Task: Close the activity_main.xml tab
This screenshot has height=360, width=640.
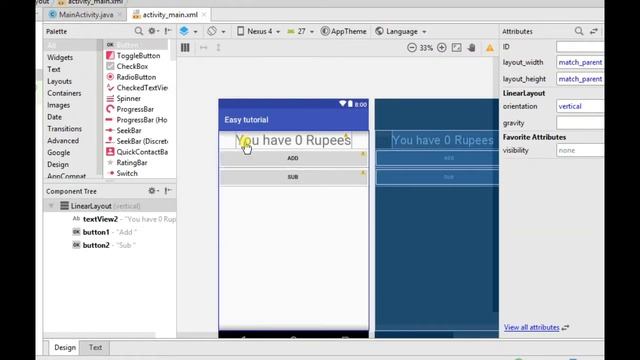Action: click(204, 15)
